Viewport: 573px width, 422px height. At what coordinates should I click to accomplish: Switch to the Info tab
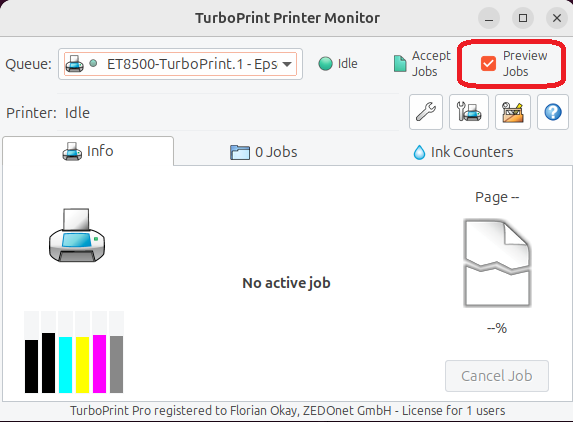[88, 151]
